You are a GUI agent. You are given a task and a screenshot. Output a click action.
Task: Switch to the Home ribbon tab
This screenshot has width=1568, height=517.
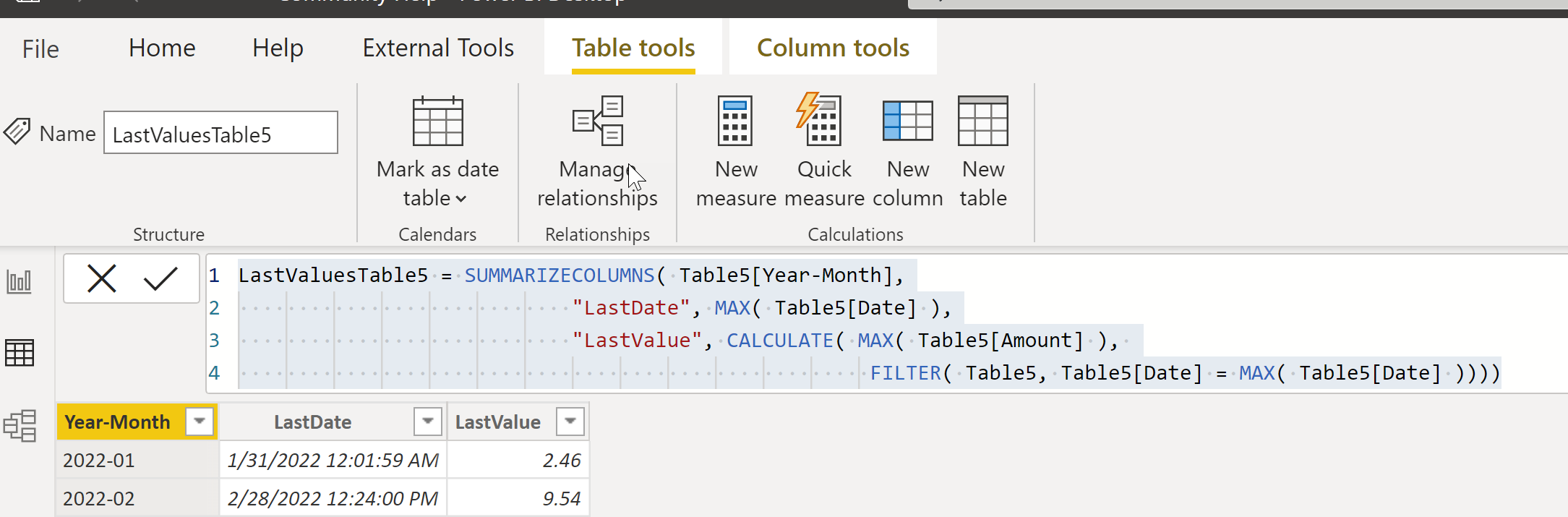click(x=162, y=48)
